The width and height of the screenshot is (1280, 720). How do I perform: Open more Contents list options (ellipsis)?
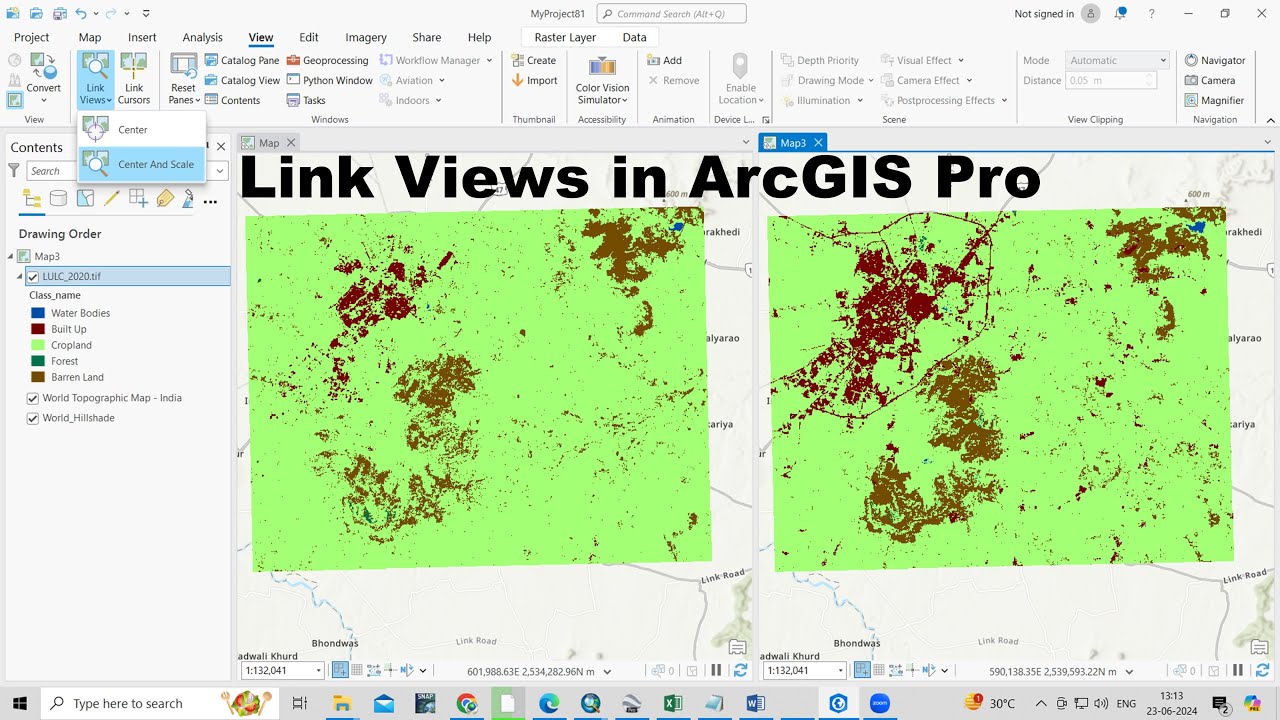point(210,201)
